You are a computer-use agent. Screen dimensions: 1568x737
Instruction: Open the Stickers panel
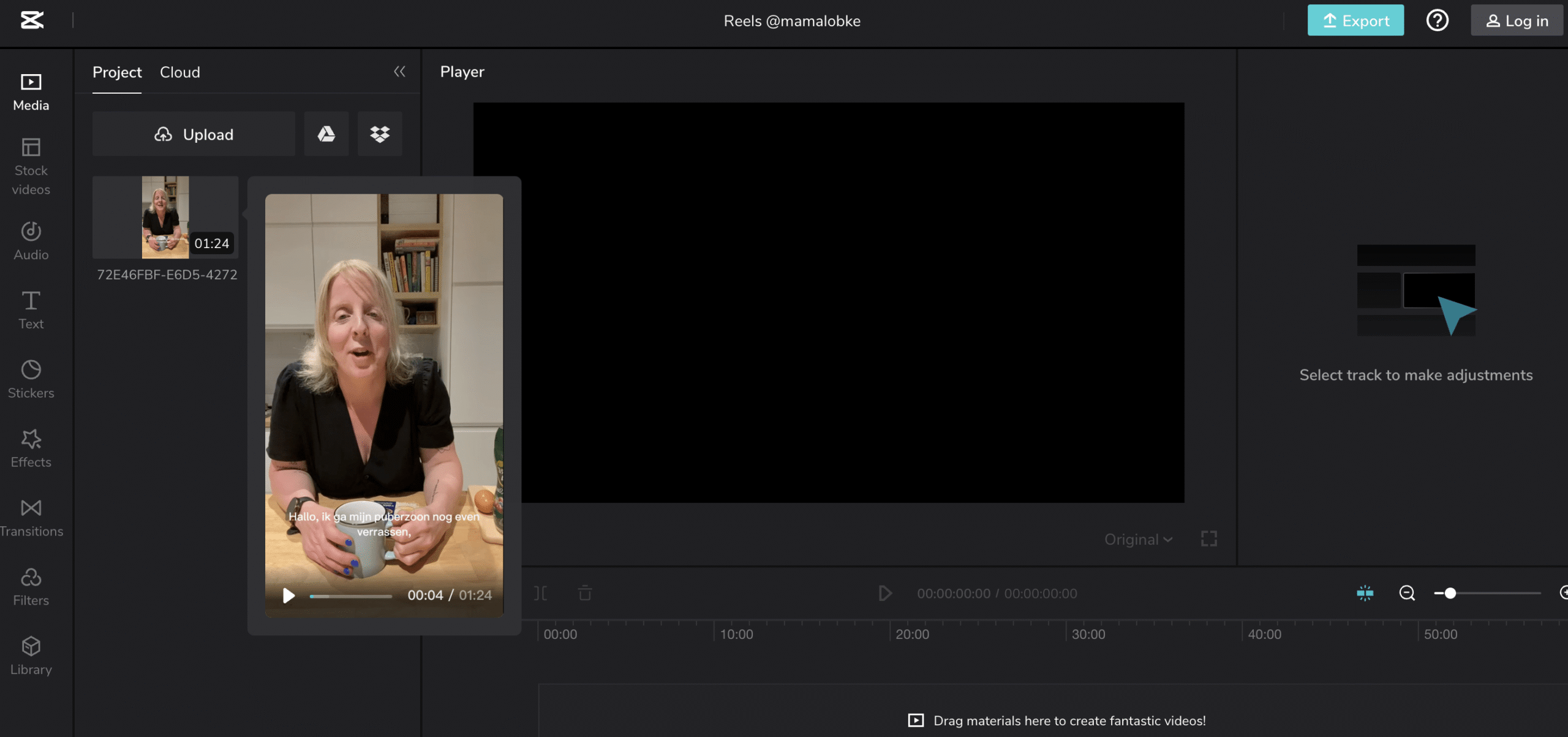click(x=31, y=379)
